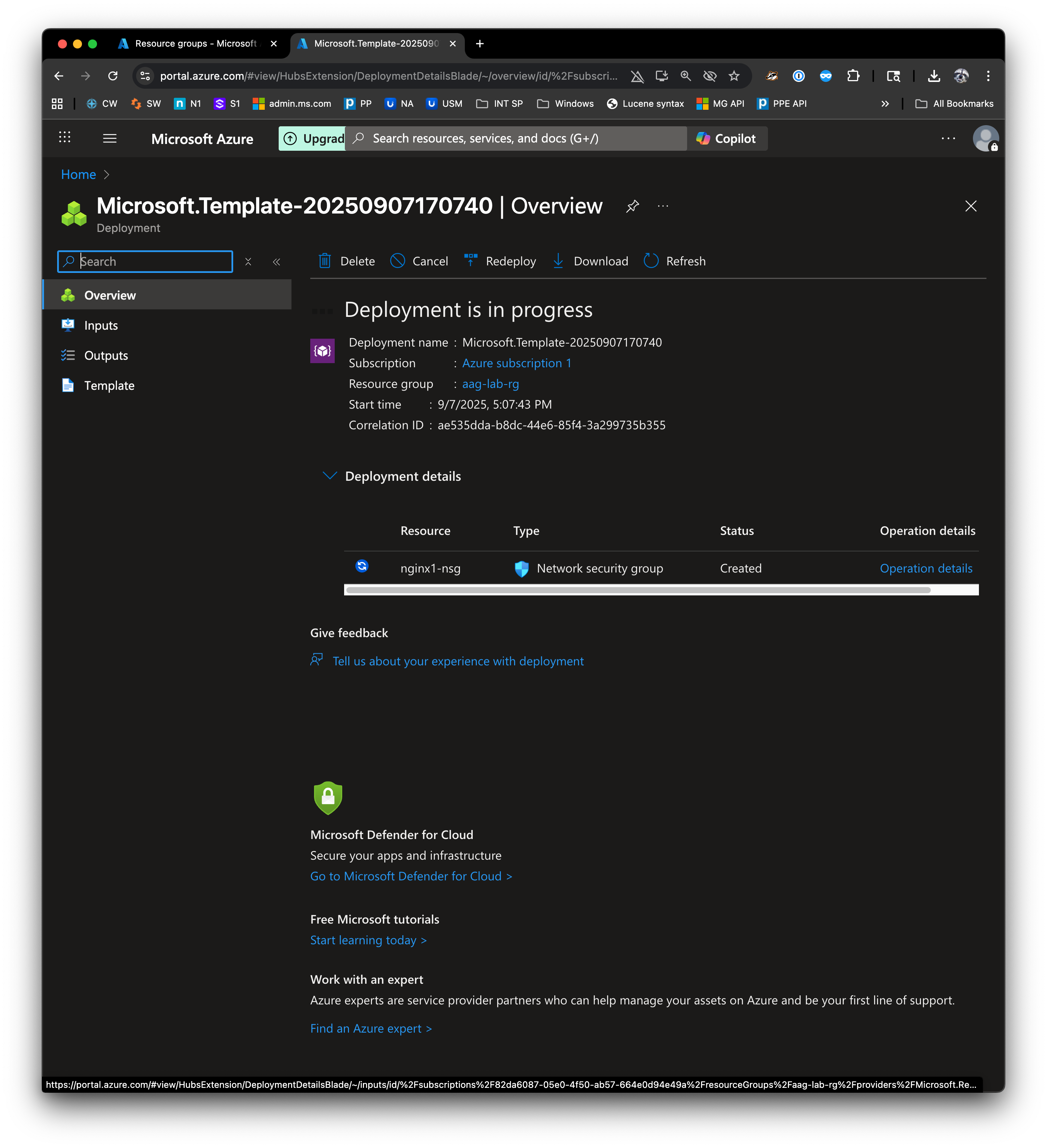This screenshot has width=1047, height=1148.
Task: Switch to Resource groups browser tab
Action: click(x=195, y=44)
